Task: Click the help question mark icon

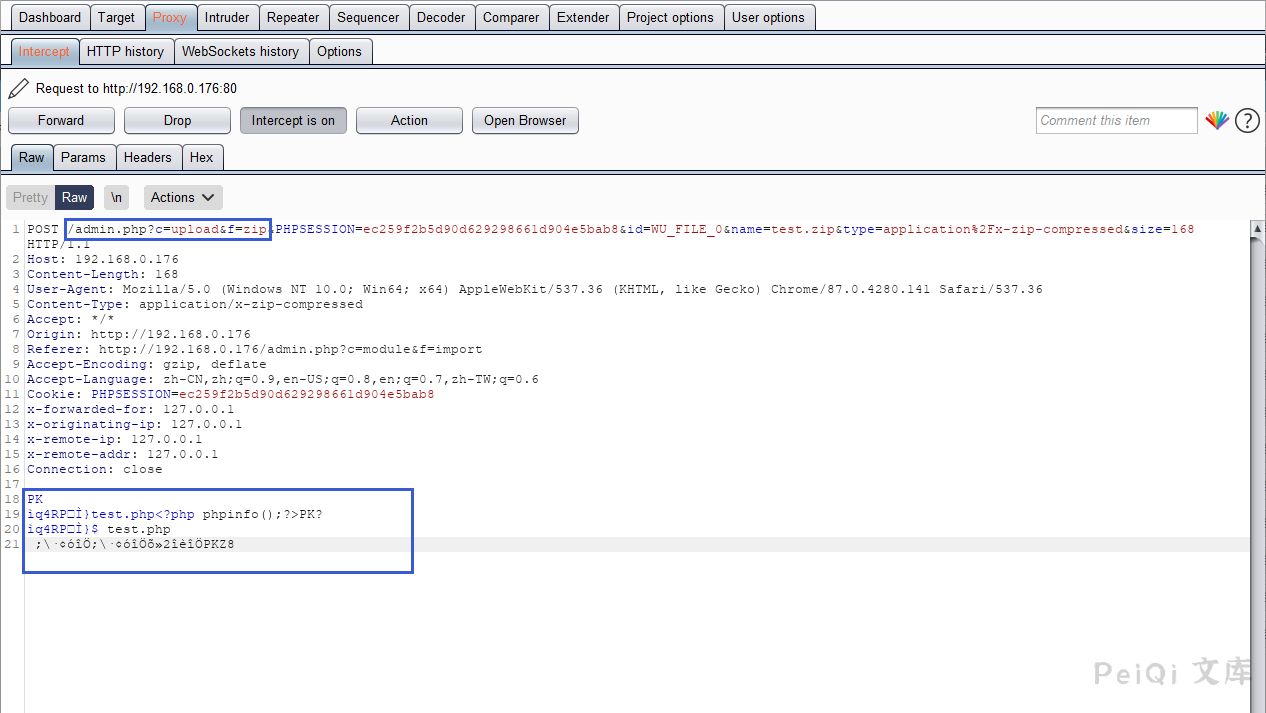Action: pyautogui.click(x=1247, y=121)
